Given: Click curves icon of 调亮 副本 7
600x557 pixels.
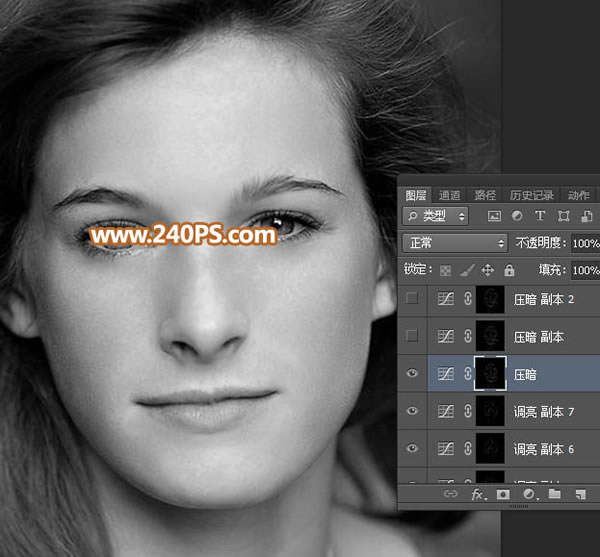Looking at the screenshot, I should [446, 411].
